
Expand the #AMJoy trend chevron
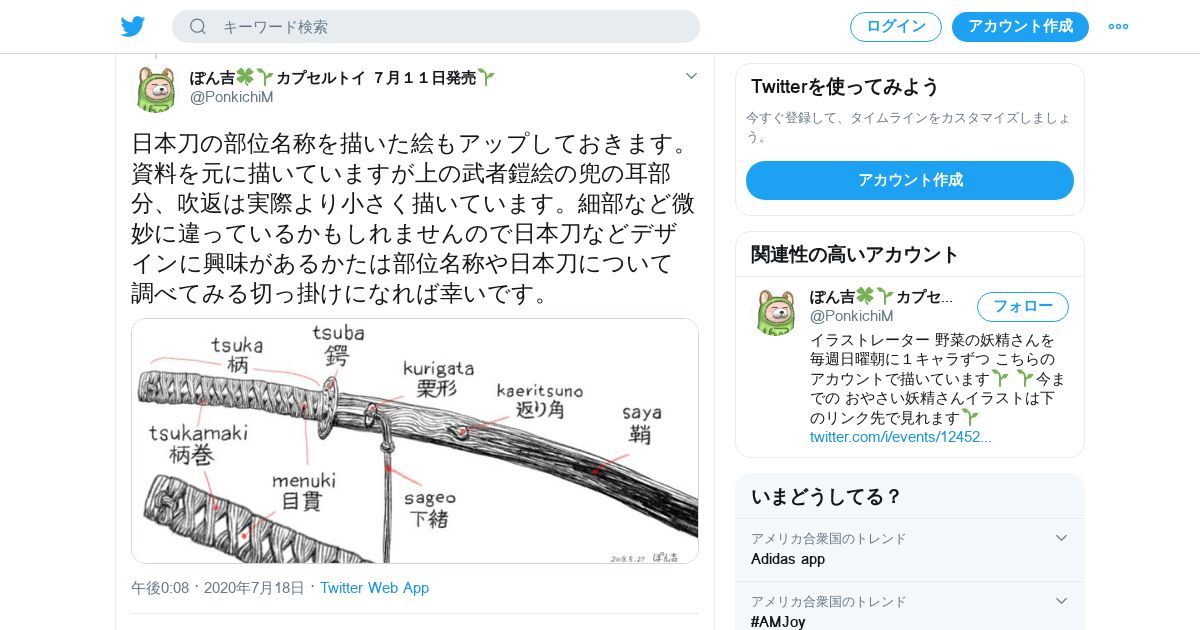[x=1062, y=601]
